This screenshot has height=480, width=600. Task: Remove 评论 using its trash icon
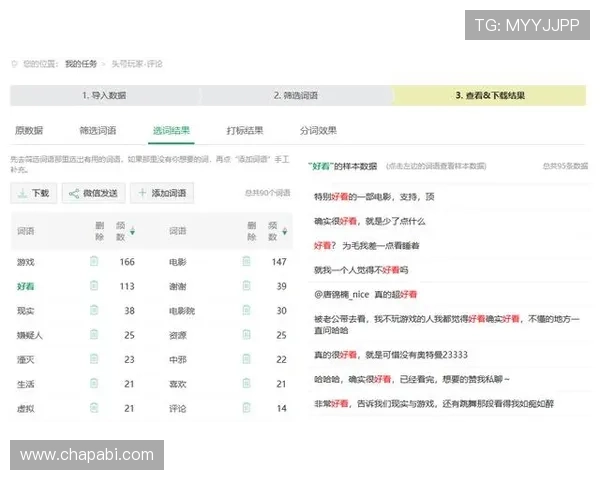coord(246,408)
